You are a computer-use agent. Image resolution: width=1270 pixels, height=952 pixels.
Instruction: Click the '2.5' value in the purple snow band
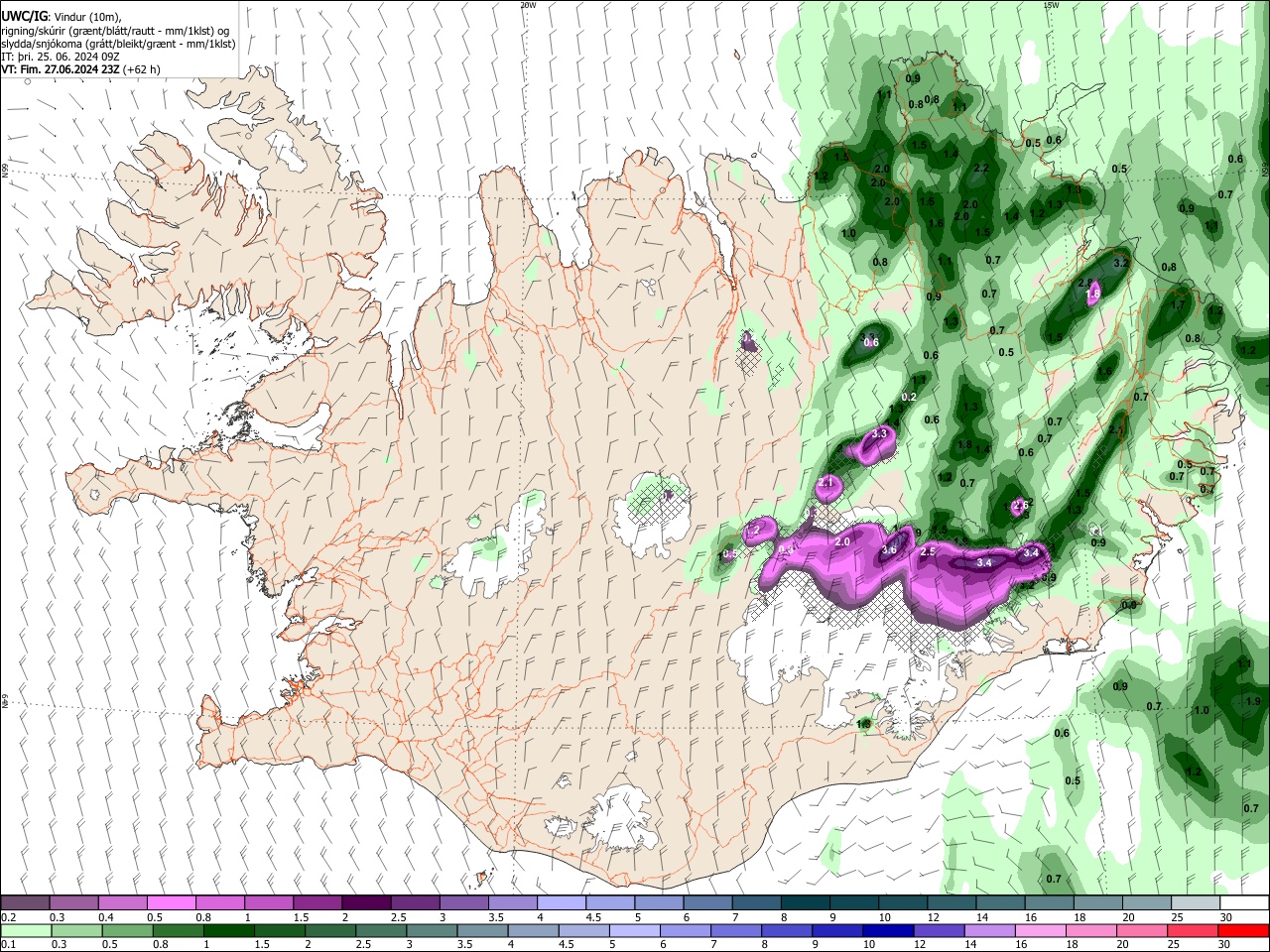929,551
